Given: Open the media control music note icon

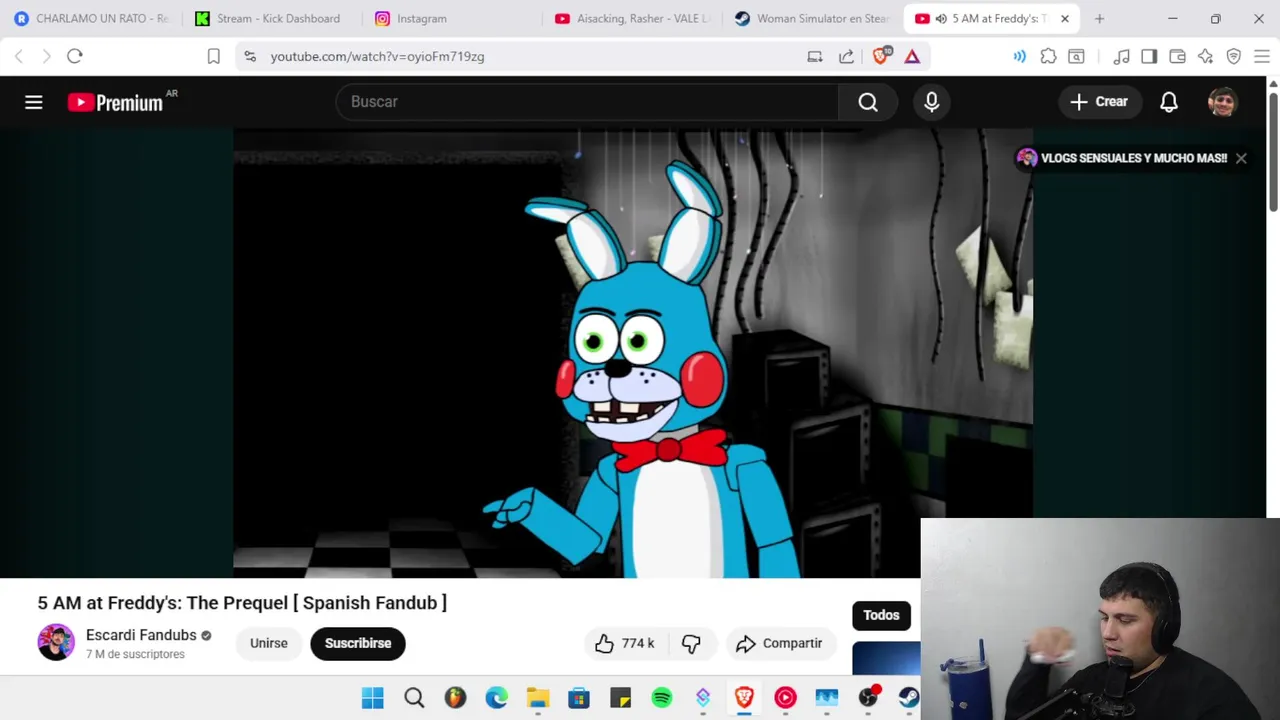Looking at the screenshot, I should pos(1121,56).
